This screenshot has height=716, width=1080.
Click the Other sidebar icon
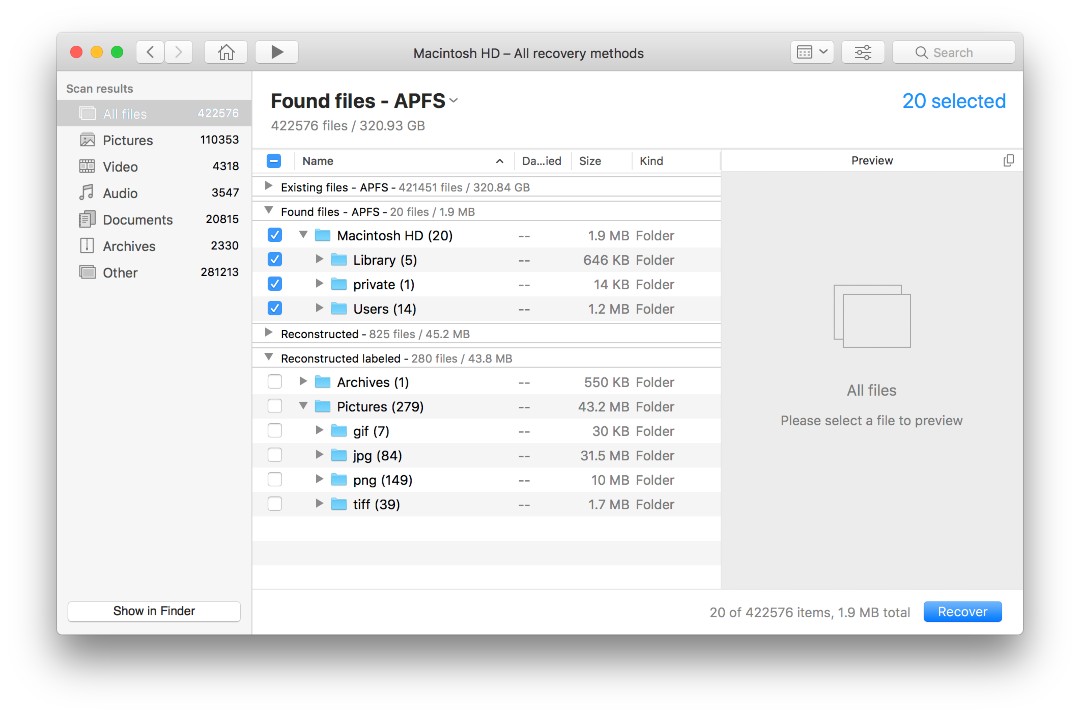pos(87,272)
